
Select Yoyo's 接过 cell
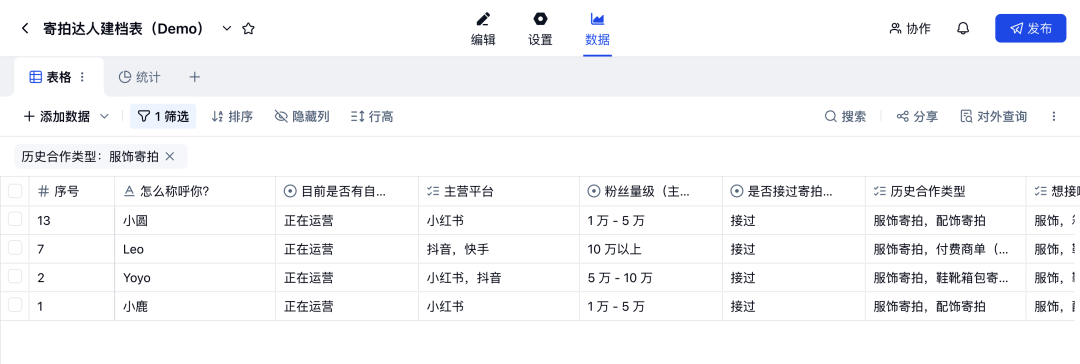794,278
